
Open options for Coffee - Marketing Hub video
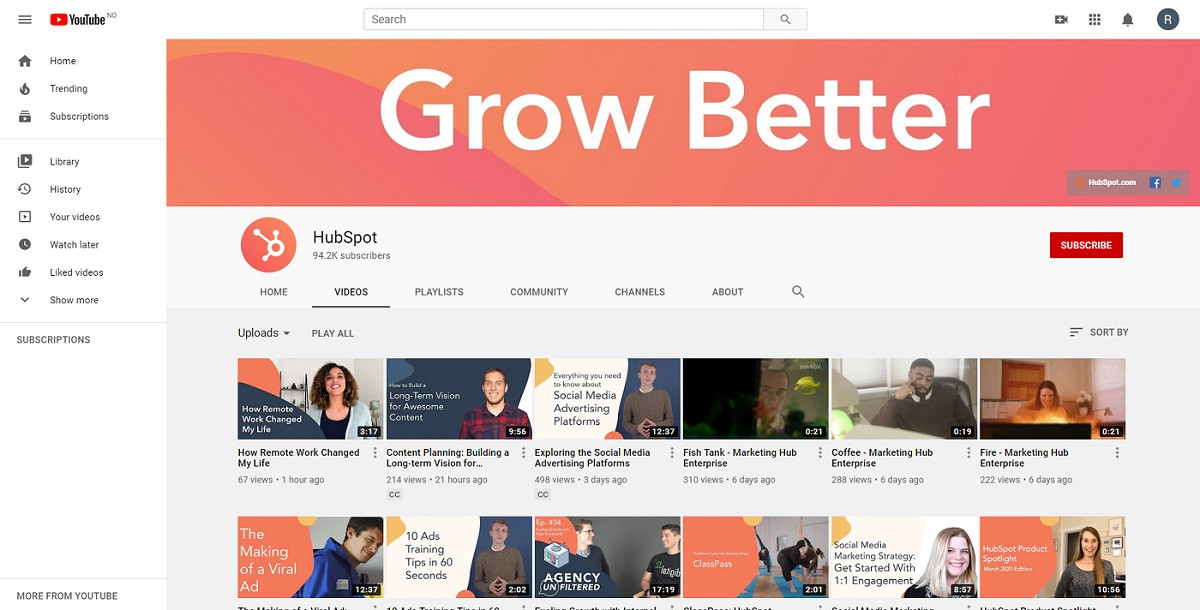(x=969, y=453)
